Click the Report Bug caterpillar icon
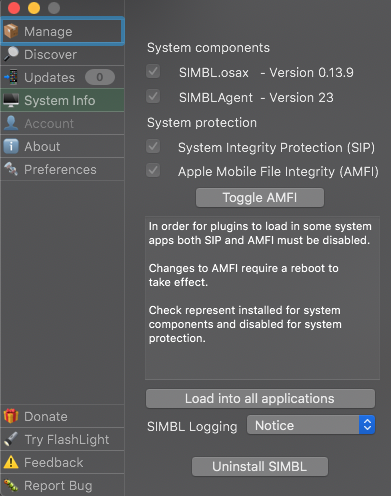Image resolution: width=391 pixels, height=496 pixels. [11, 485]
